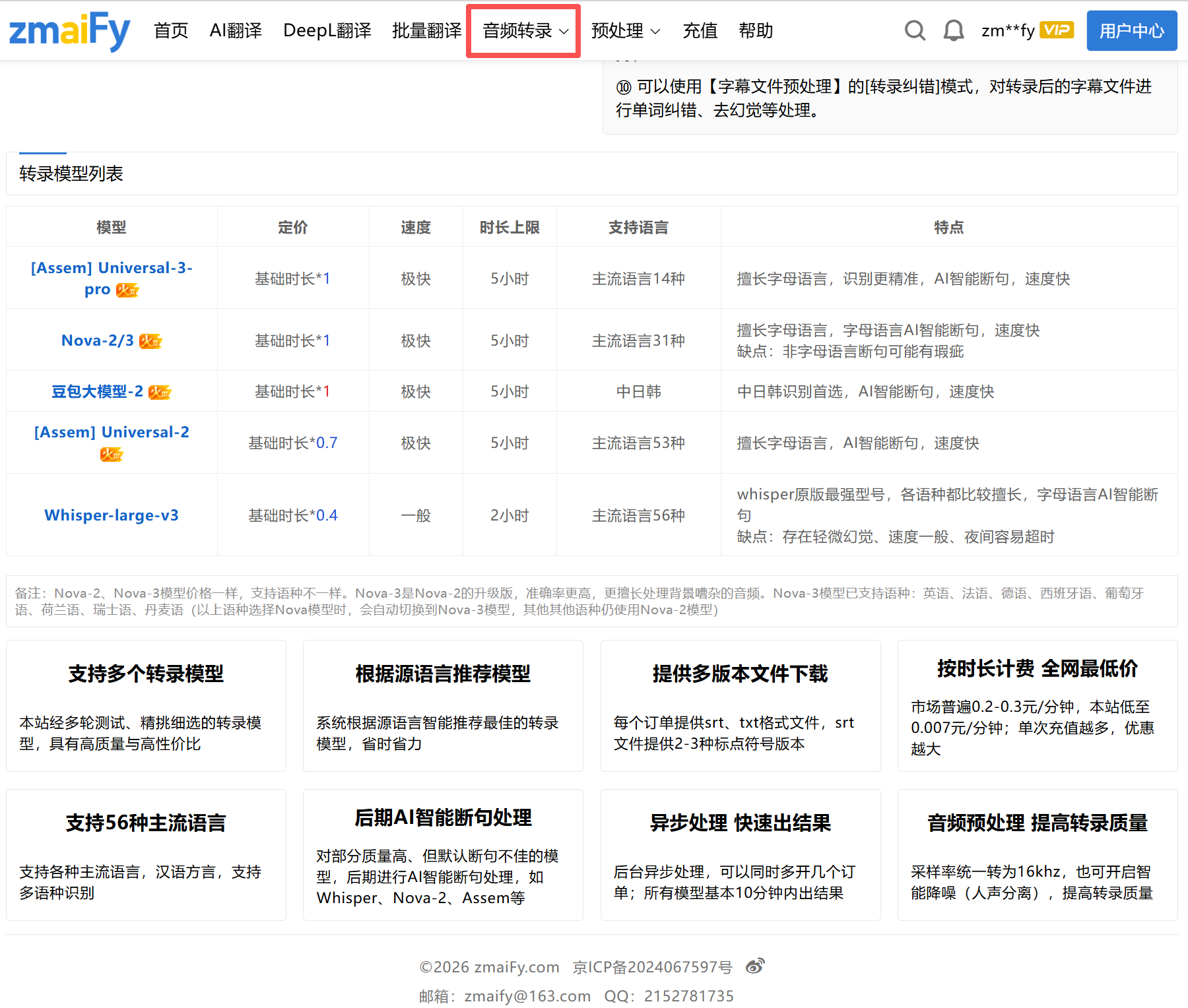
Task: Open 批量翻译 menu item
Action: point(426,31)
